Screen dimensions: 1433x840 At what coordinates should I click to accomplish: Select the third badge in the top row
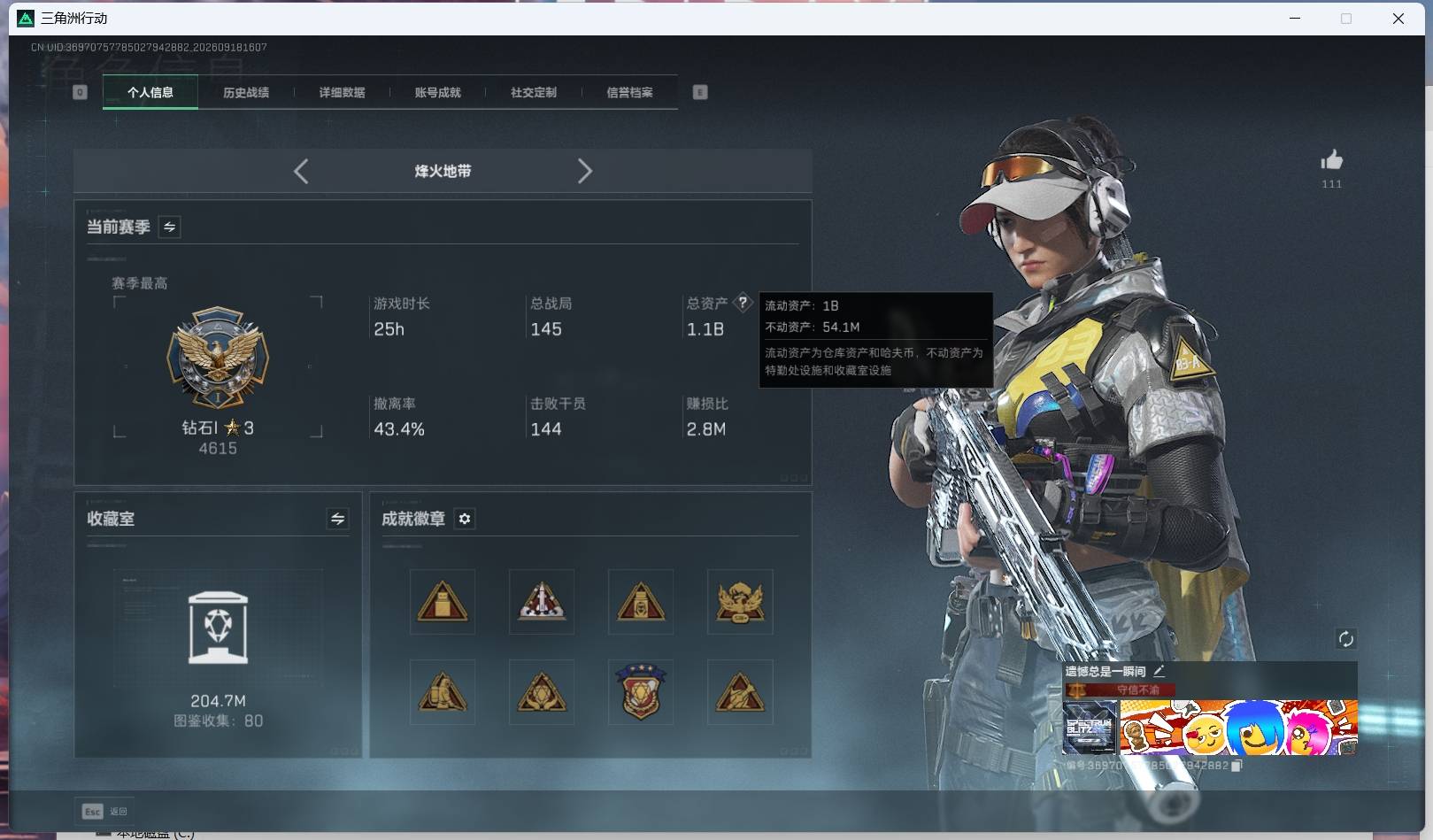tap(641, 602)
